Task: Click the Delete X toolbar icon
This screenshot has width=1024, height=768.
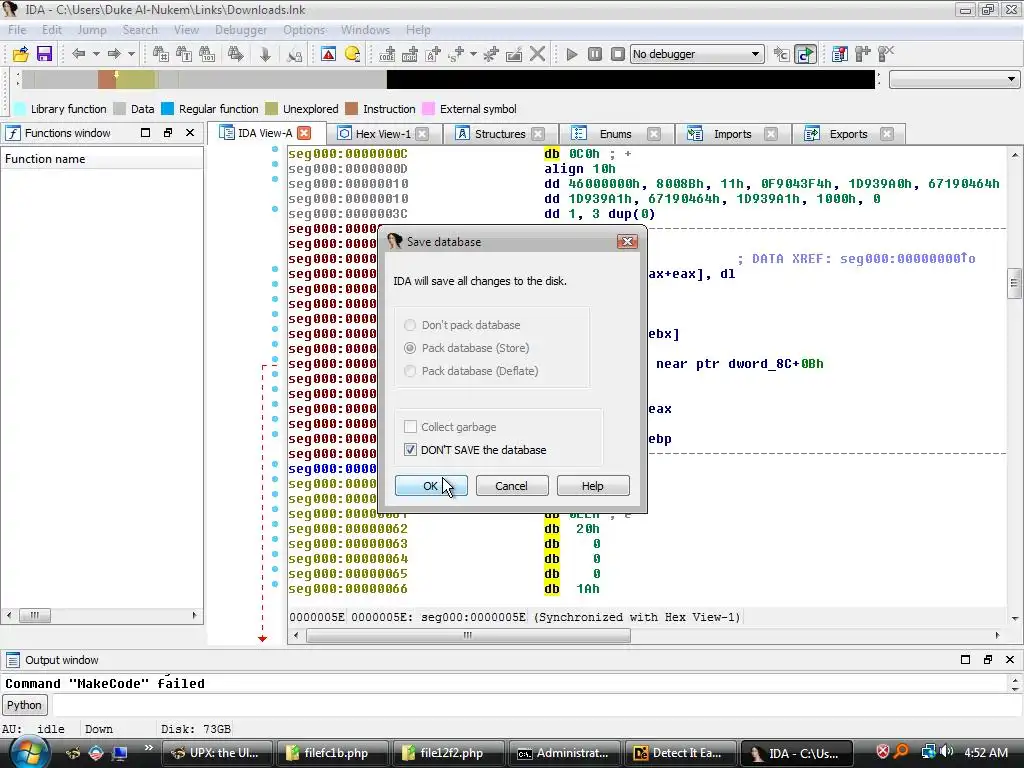Action: point(538,54)
